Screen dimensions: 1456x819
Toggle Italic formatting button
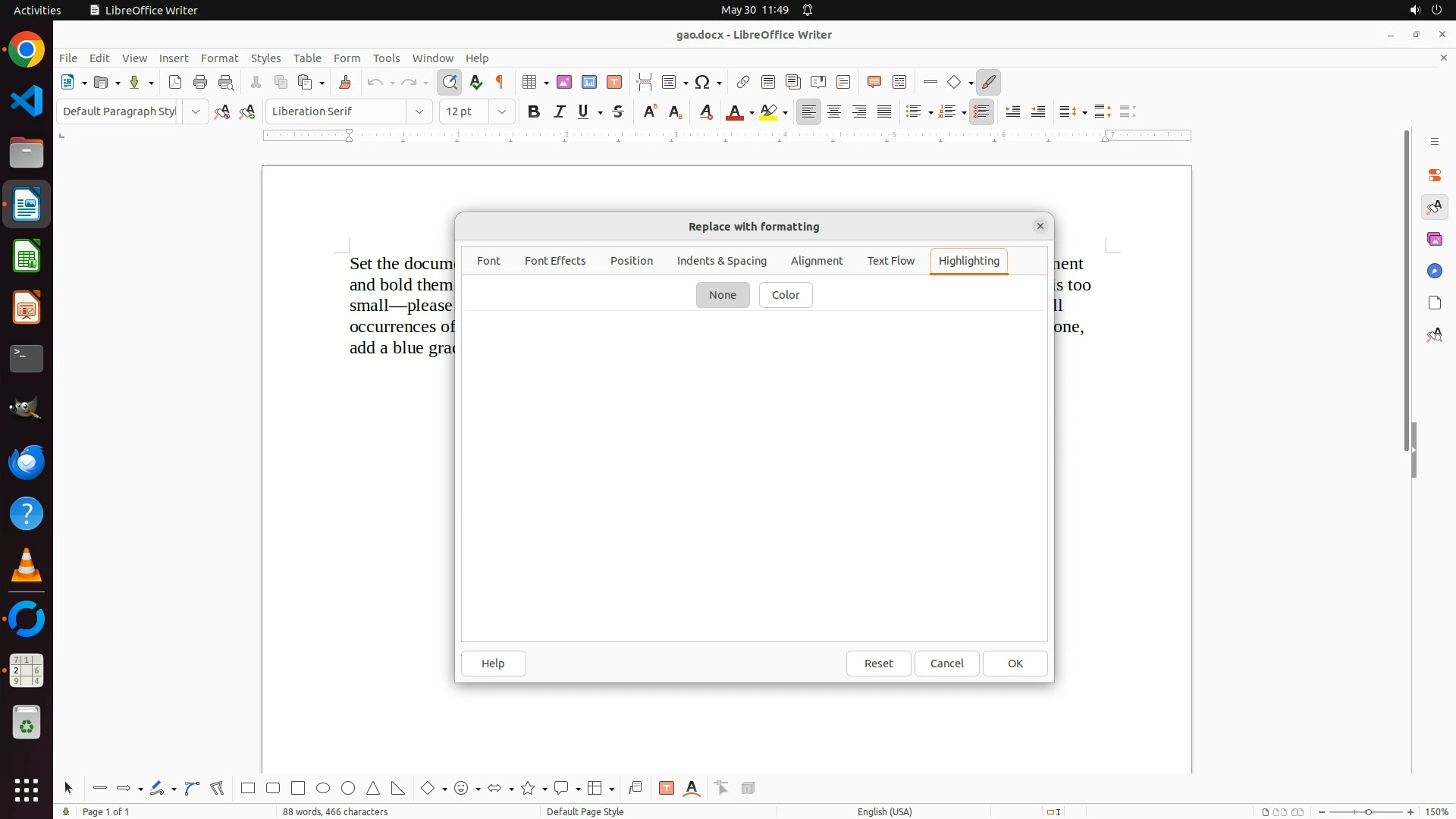559,111
